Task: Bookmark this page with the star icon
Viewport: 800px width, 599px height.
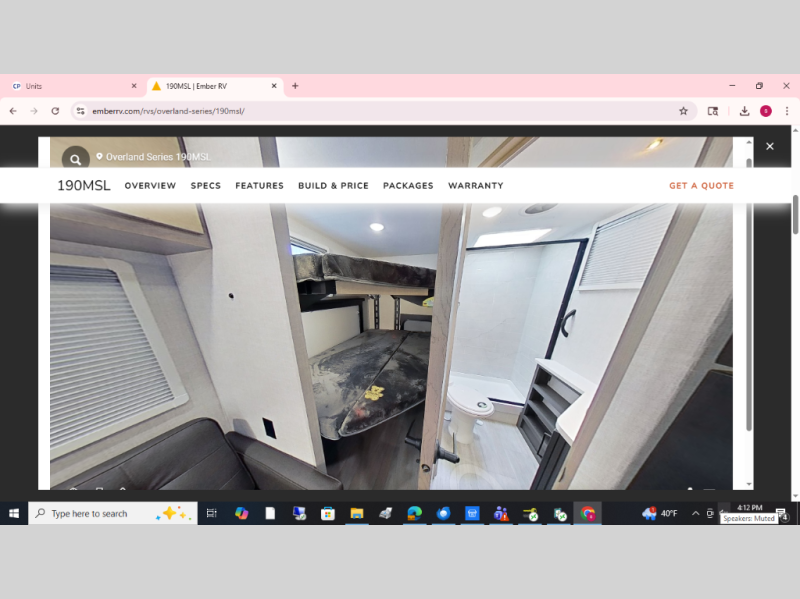Action: [x=683, y=111]
